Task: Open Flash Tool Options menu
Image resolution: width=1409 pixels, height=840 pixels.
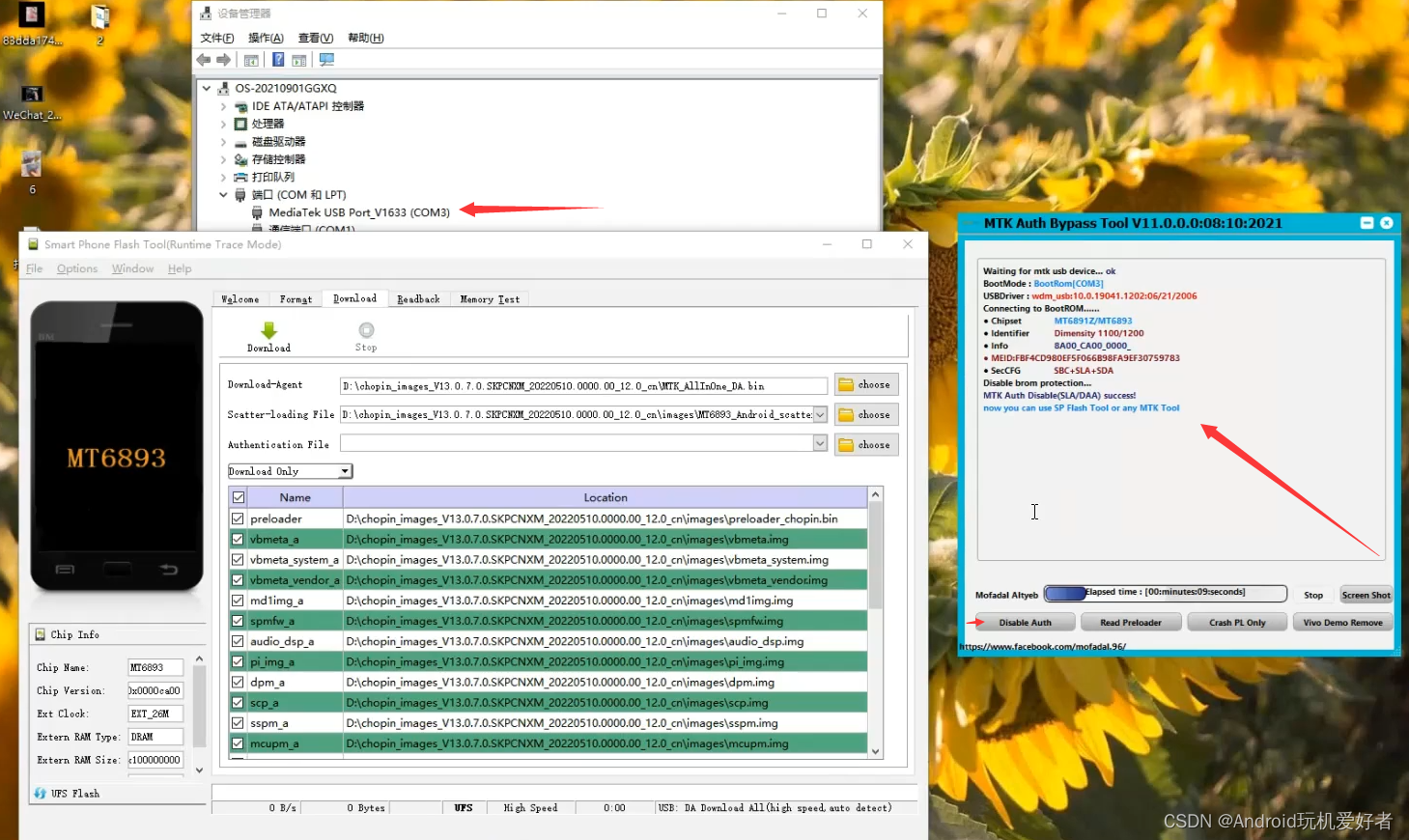Action: coord(77,268)
